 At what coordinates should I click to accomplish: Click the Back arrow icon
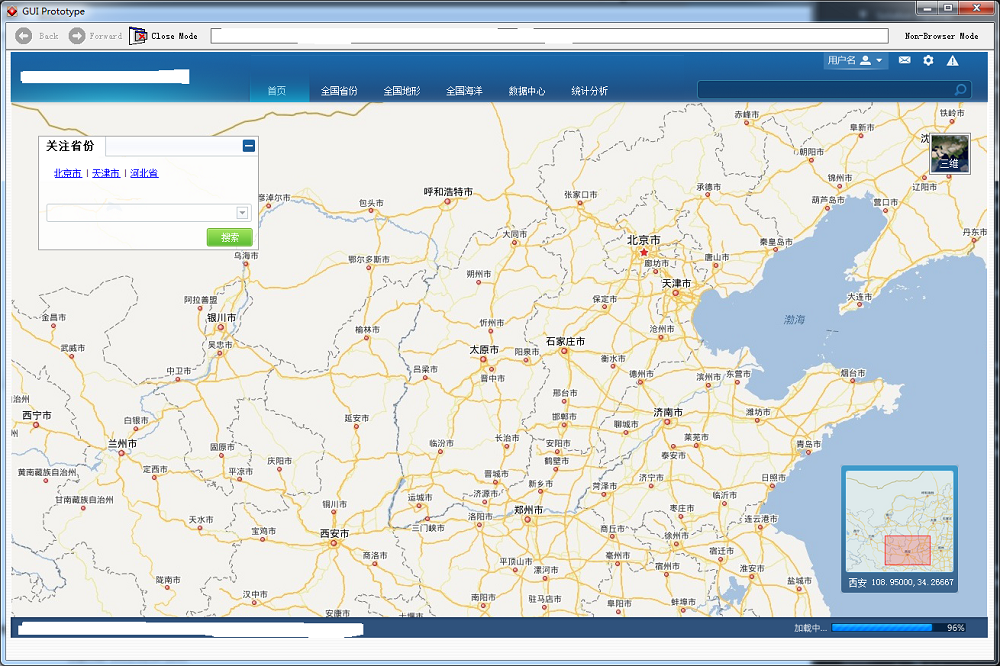[24, 36]
